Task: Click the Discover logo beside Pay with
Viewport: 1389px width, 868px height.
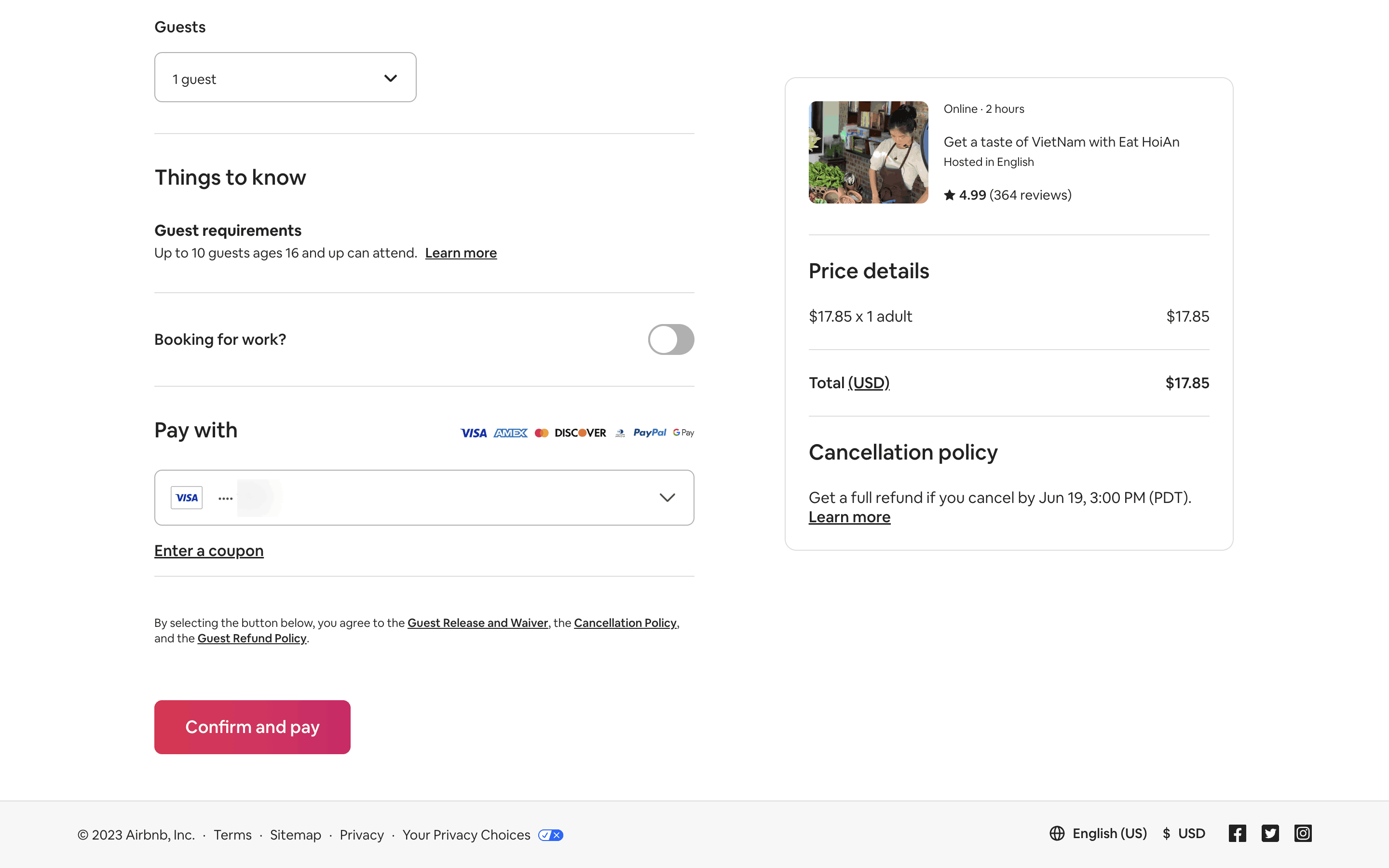Action: [580, 433]
